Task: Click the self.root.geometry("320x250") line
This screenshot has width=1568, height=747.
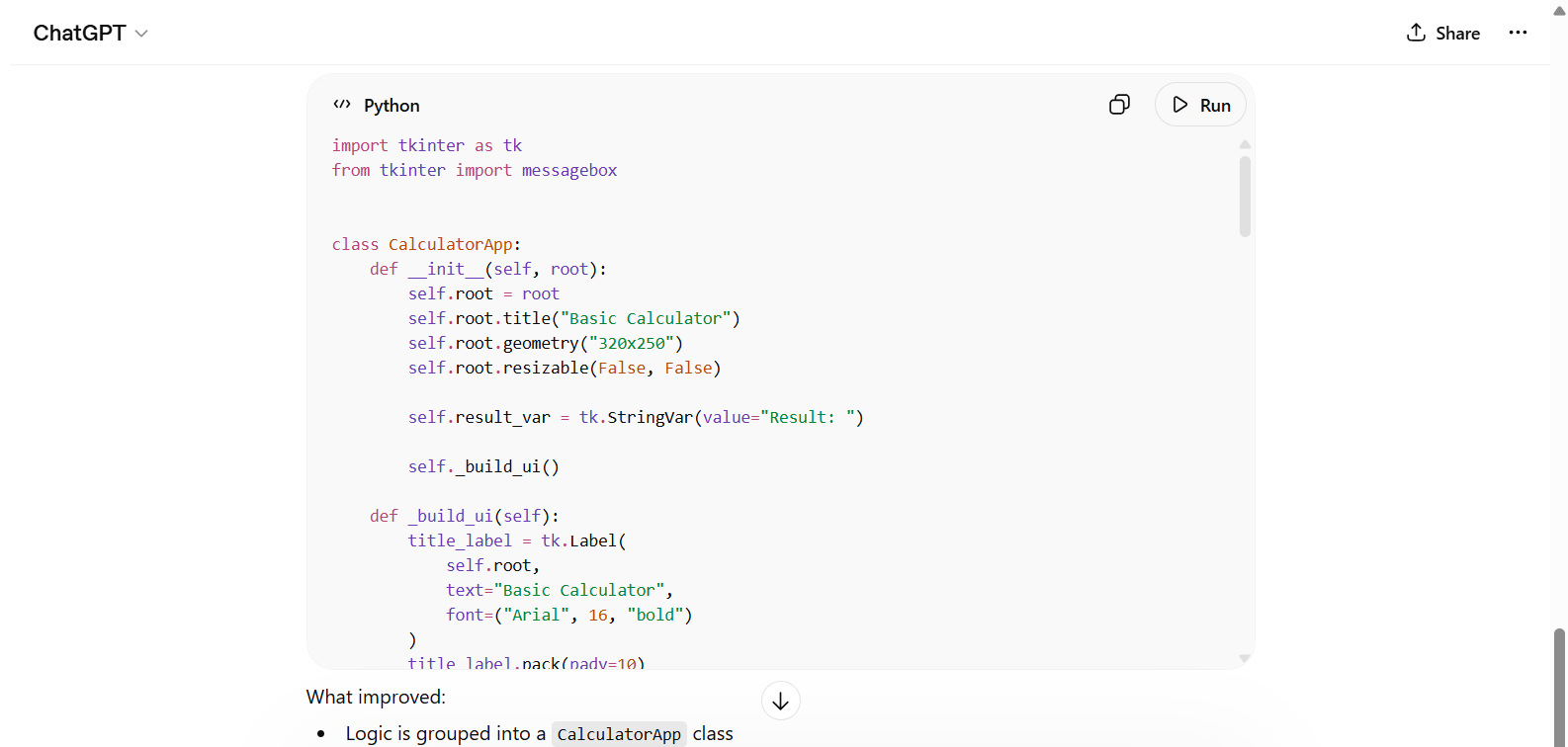Action: pyautogui.click(x=545, y=343)
